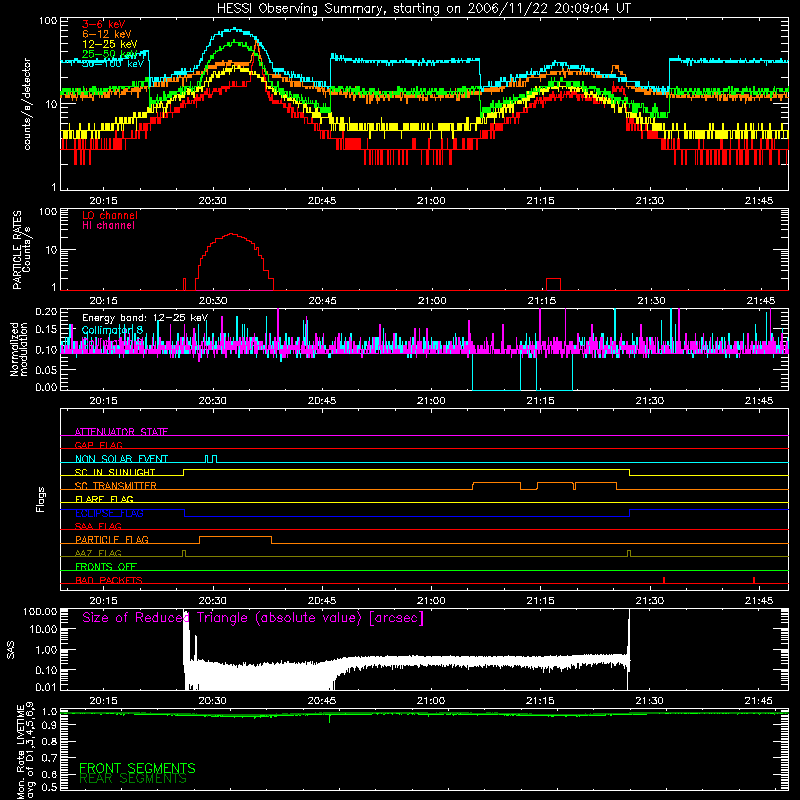Click '21:30' tick under the modulation panel
Image resolution: width=800 pixels, height=800 pixels.
[649, 401]
